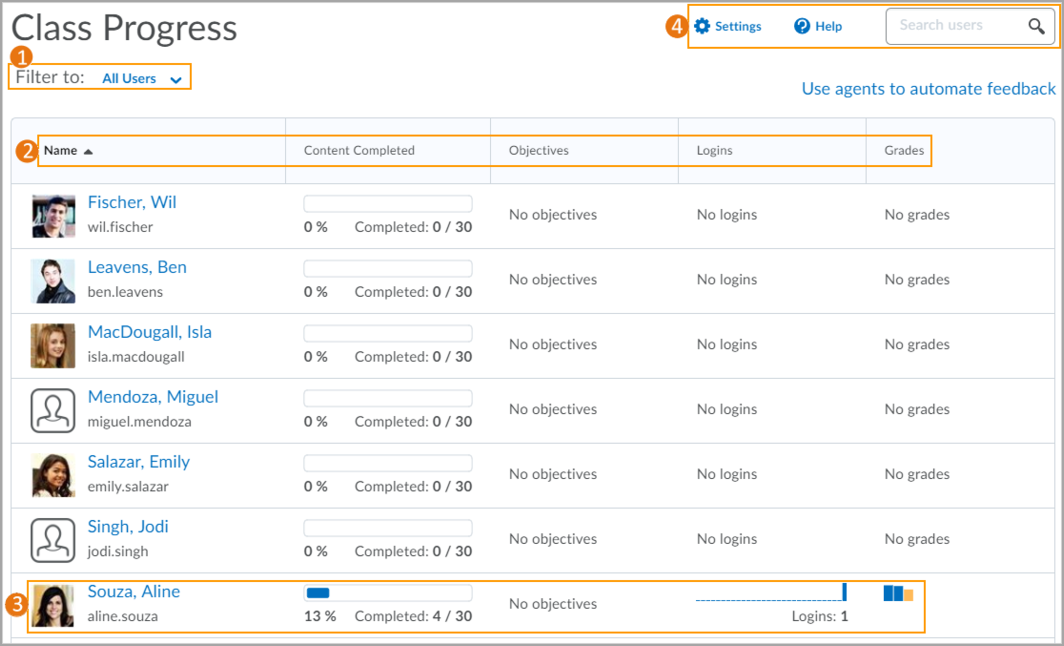Click the jodi.singh username text
Viewport: 1064px width, 646px height.
(118, 552)
